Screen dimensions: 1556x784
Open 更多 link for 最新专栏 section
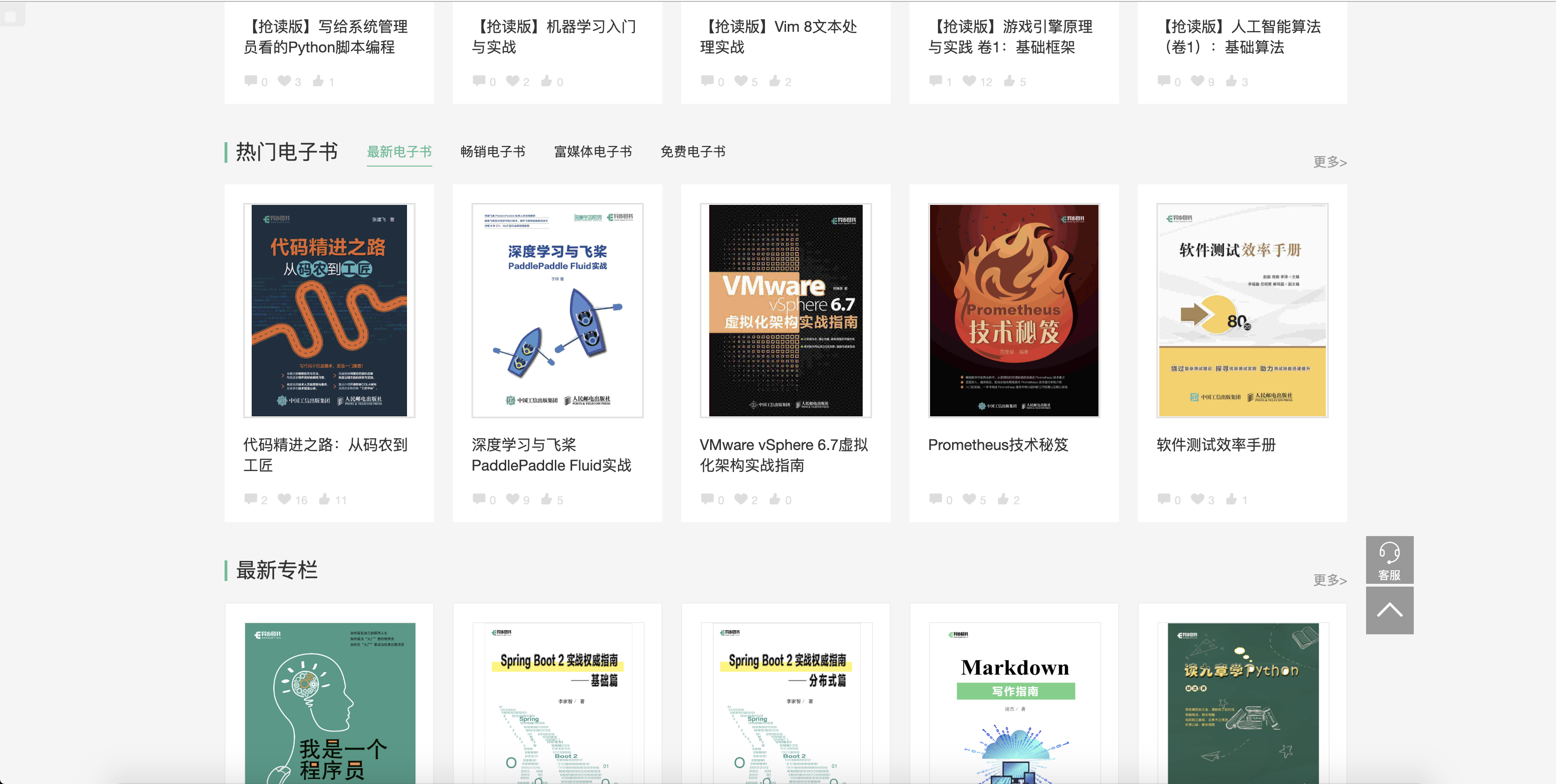[1329, 580]
